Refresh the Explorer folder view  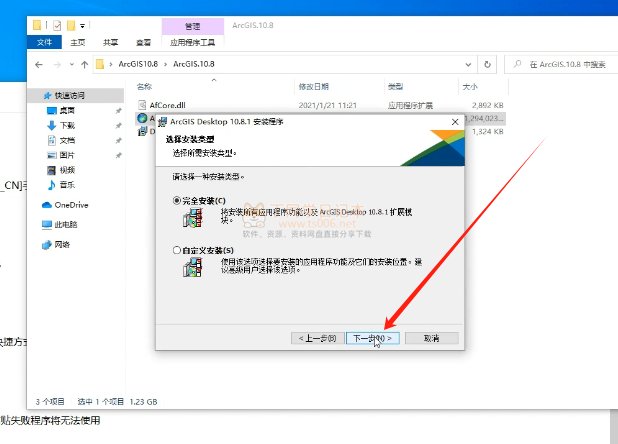488,64
